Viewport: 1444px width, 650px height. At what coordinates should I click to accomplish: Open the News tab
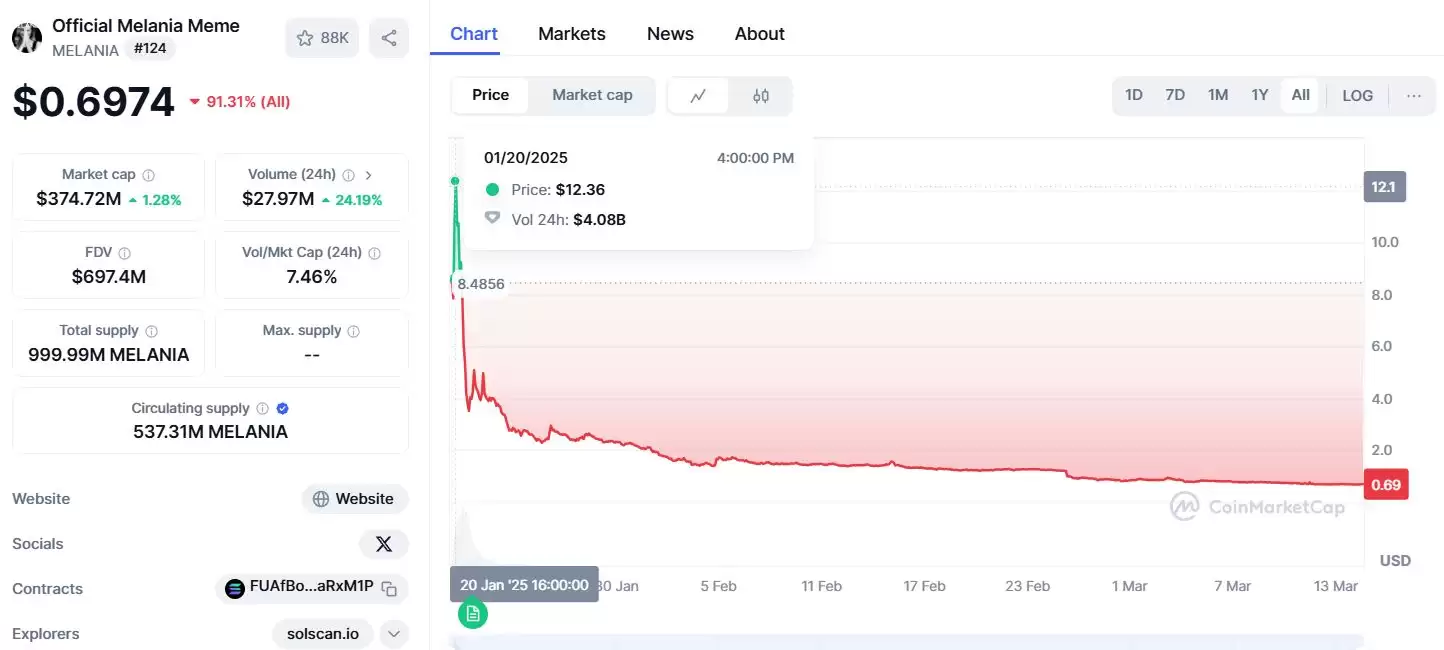(670, 34)
